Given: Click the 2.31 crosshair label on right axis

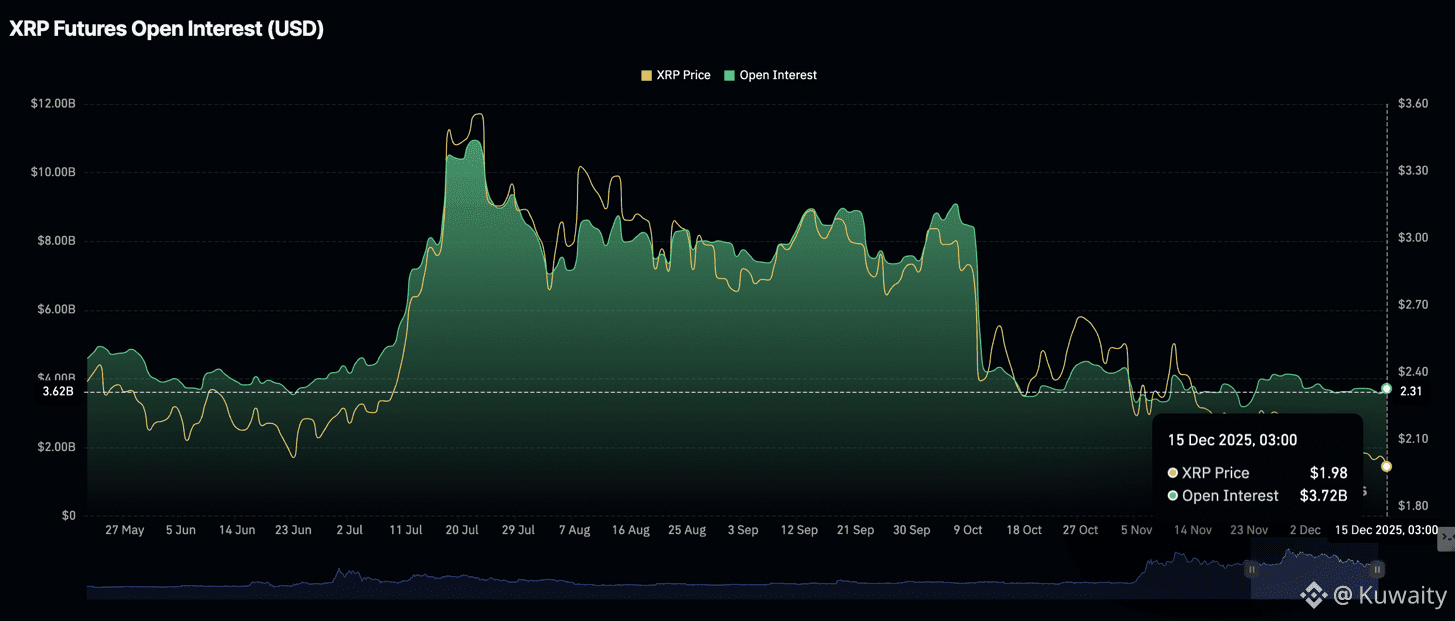Looking at the screenshot, I should [x=1410, y=391].
